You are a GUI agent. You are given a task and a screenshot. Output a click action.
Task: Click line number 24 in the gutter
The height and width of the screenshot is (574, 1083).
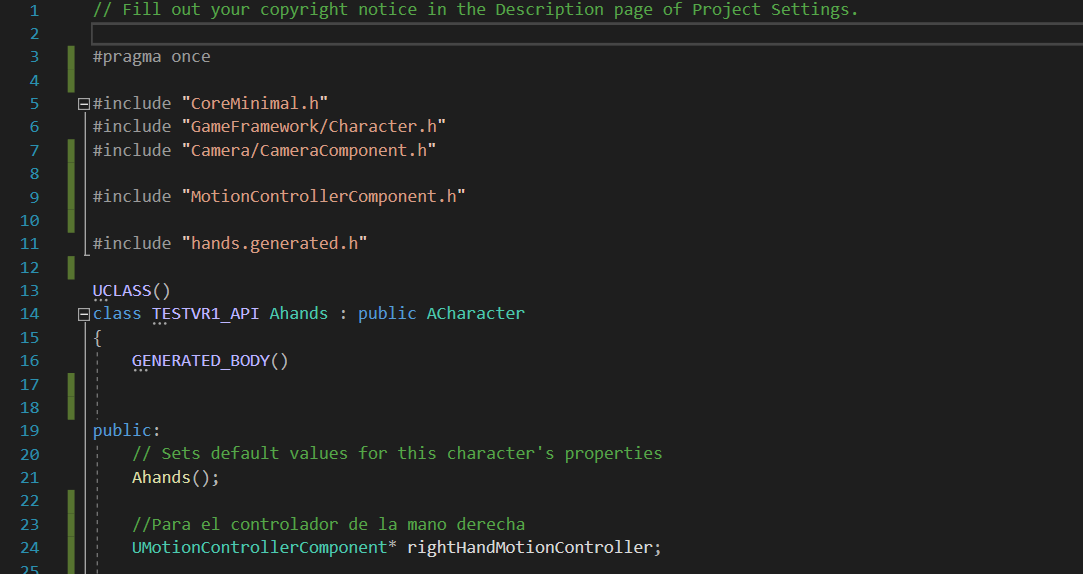coord(30,547)
